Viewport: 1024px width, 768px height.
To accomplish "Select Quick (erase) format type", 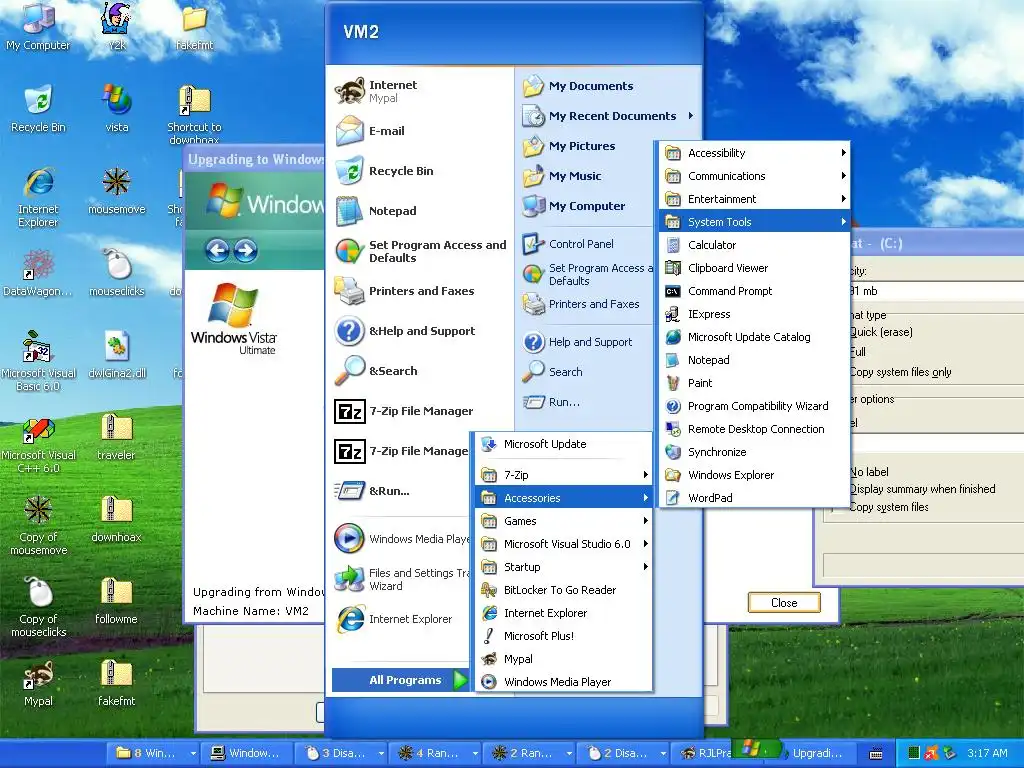I will 881,332.
